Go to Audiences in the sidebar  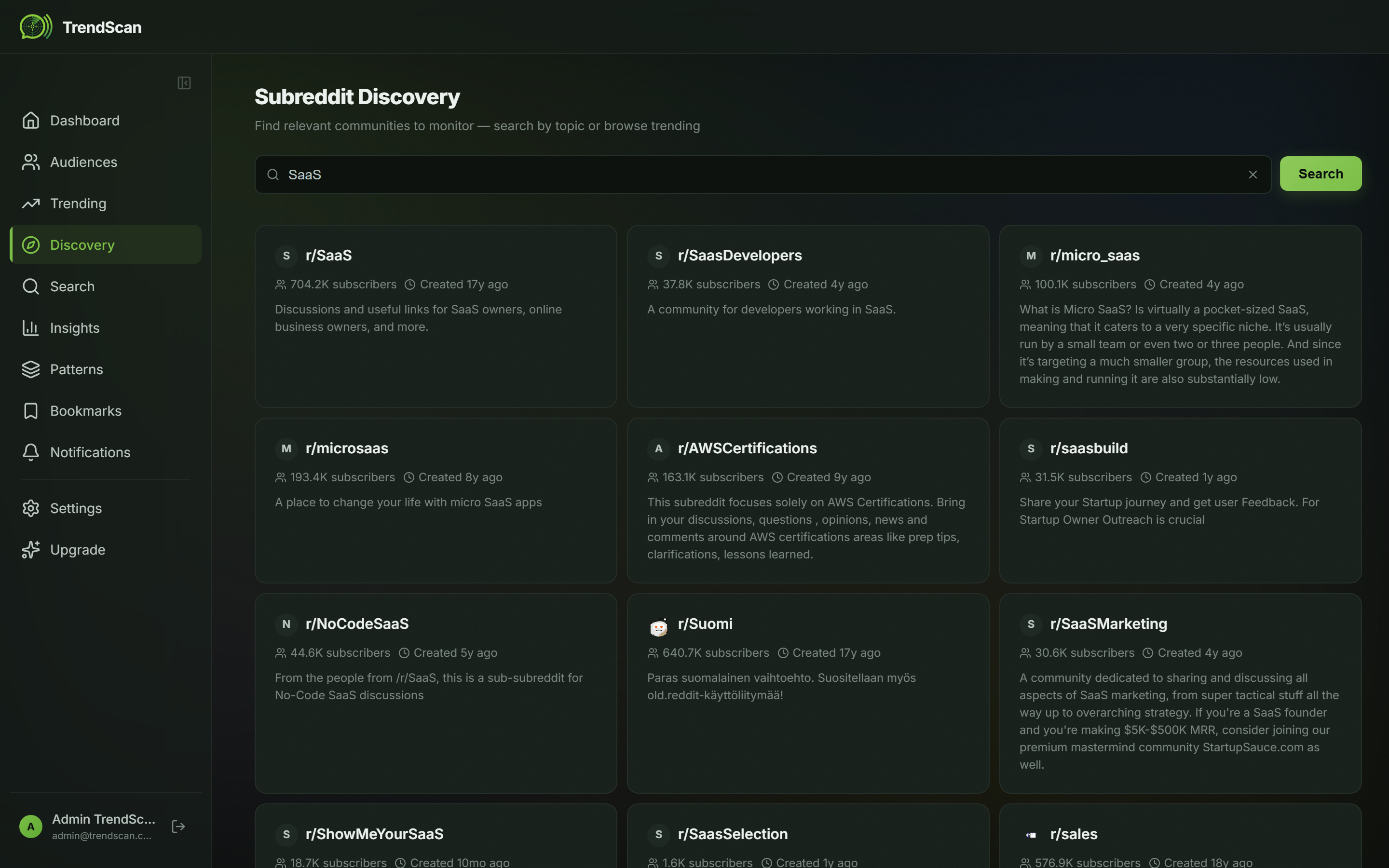point(106,162)
